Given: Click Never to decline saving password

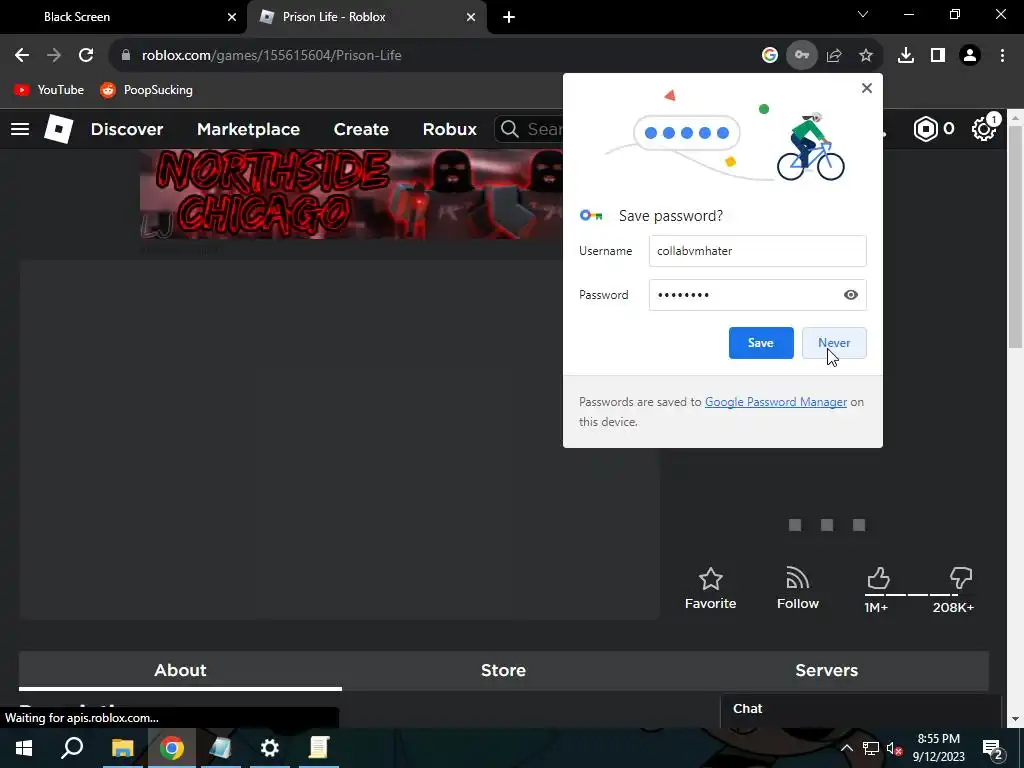Looking at the screenshot, I should tap(834, 343).
